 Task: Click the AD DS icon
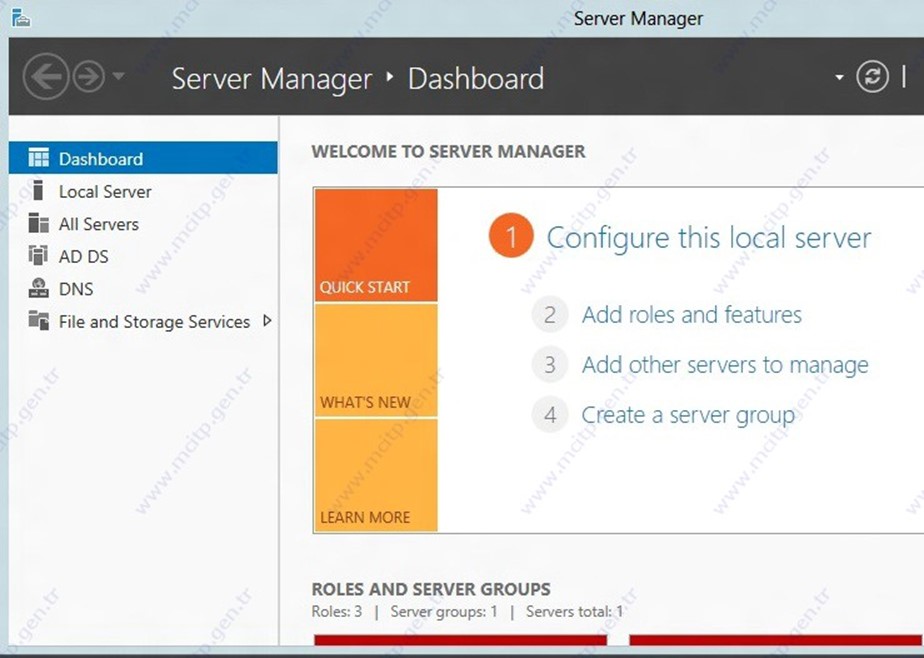[x=38, y=256]
